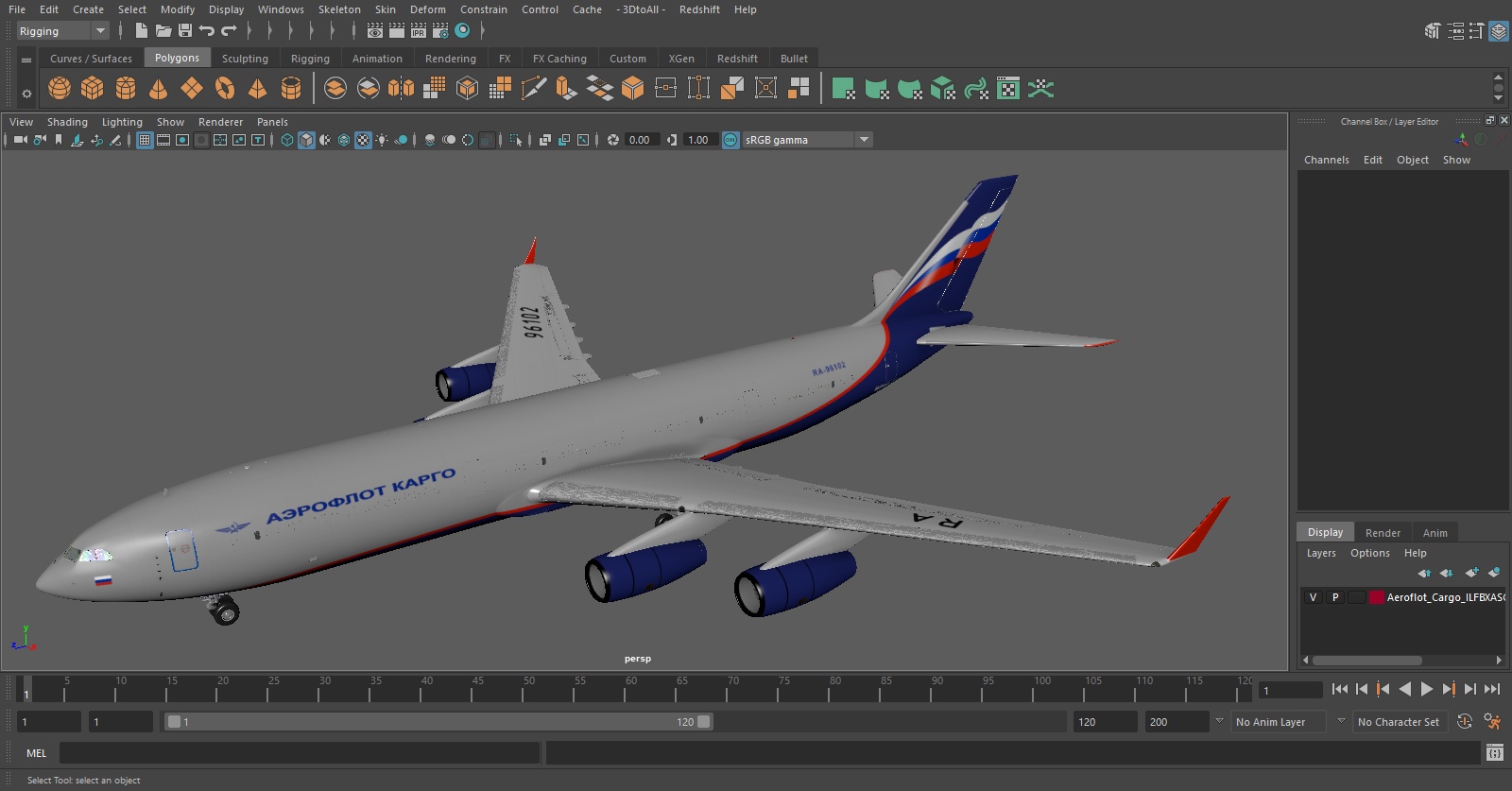Image resolution: width=1512 pixels, height=791 pixels.
Task: Create a polygon plane from the shelf
Action: (192, 89)
